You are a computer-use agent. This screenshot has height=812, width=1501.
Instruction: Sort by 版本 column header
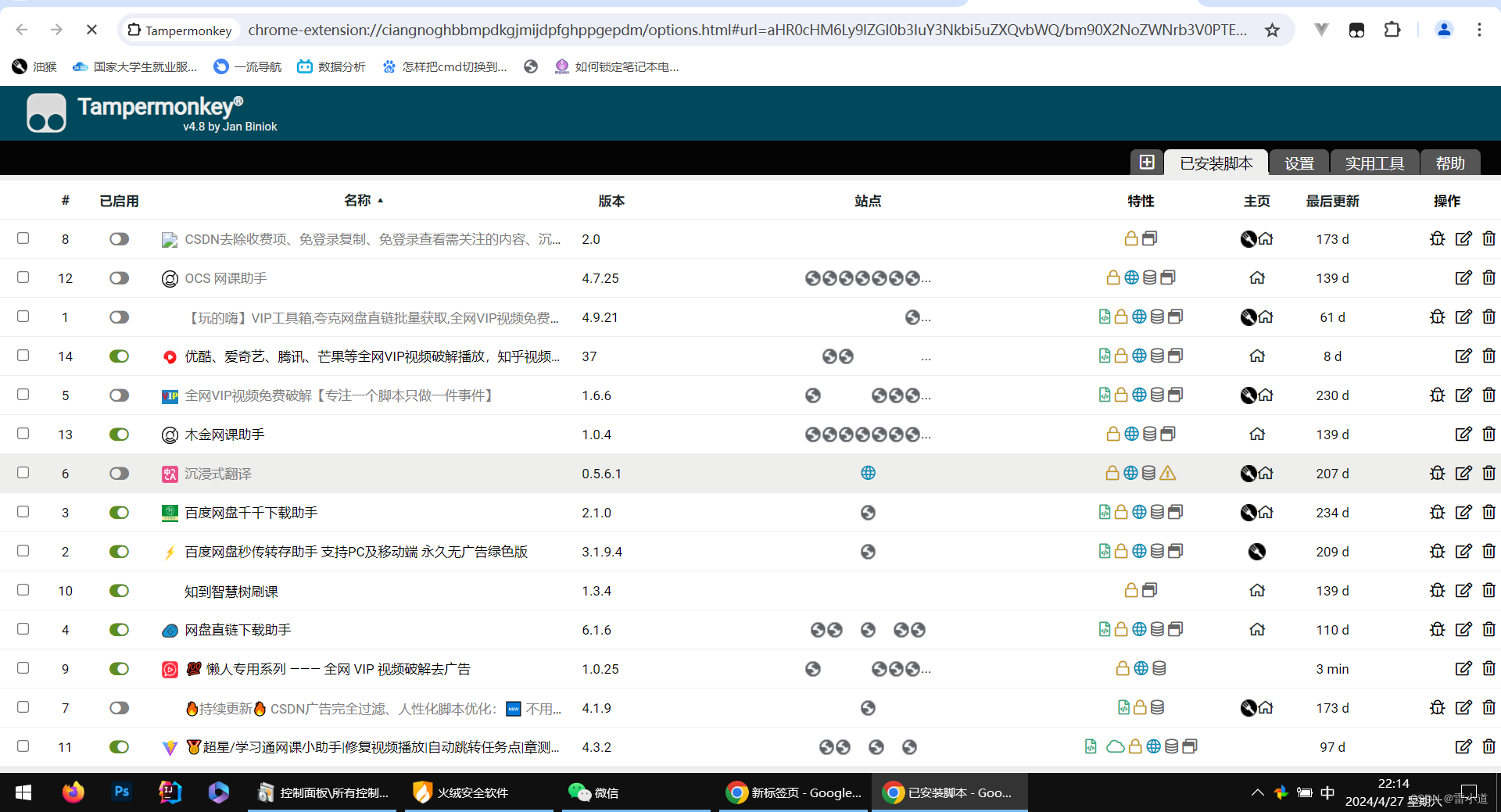[x=611, y=201]
